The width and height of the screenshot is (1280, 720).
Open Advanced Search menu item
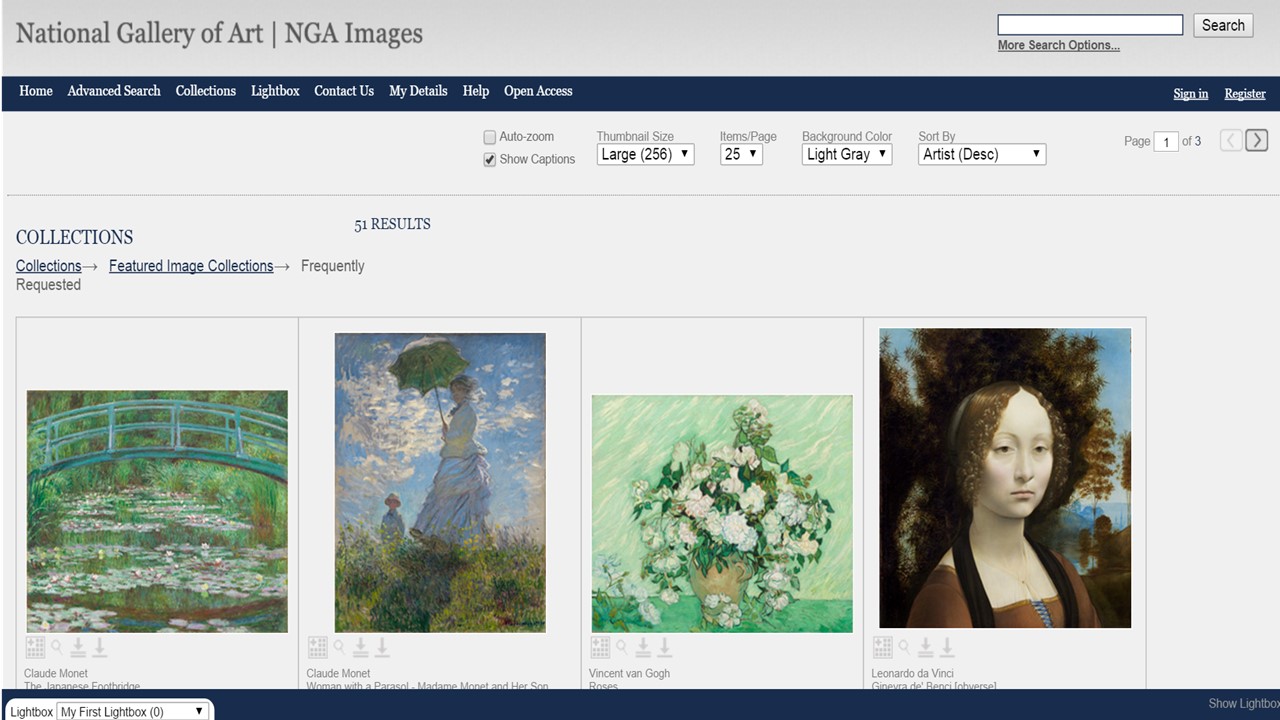point(114,91)
